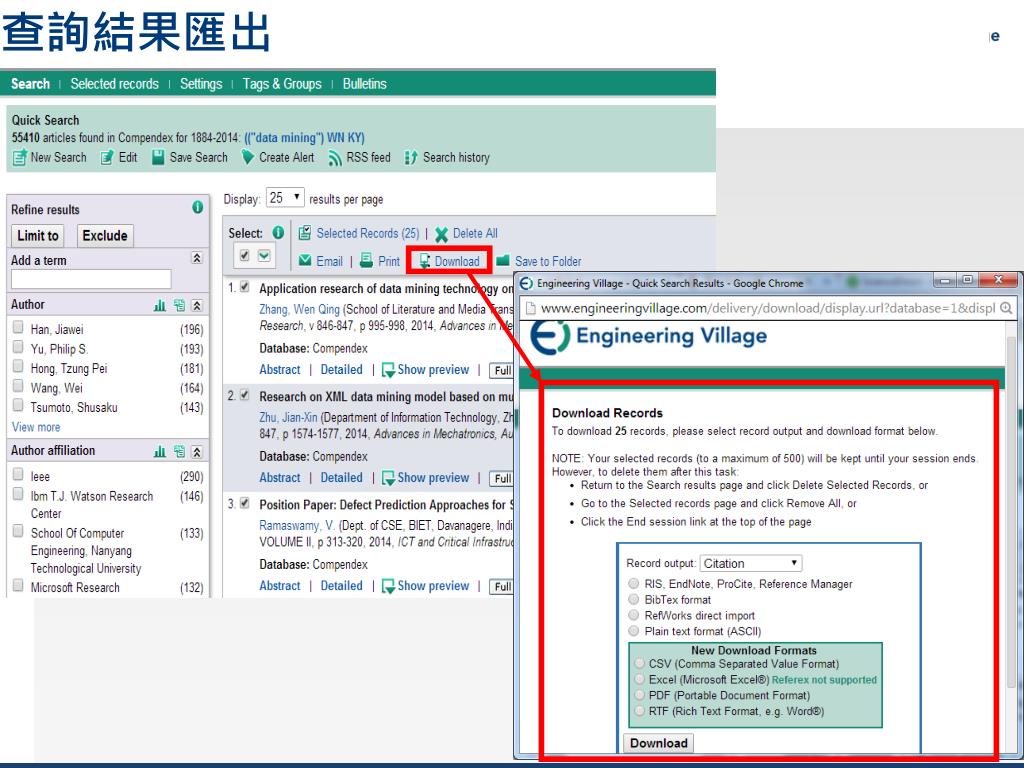Click the Author export data icon

pyautogui.click(x=179, y=305)
